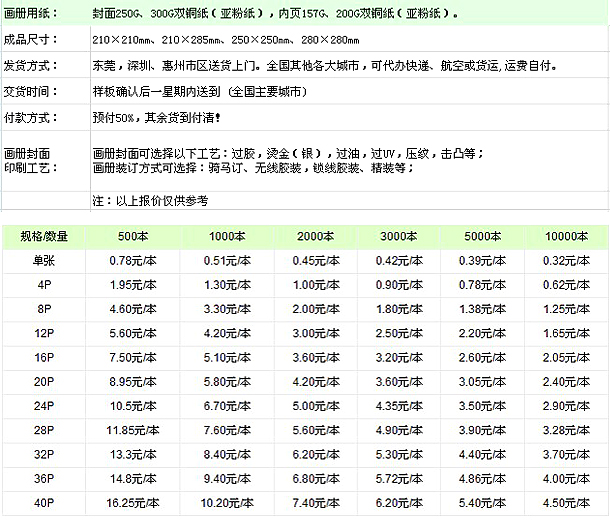The width and height of the screenshot is (610, 520).
Task: Click the 10000本 column header
Action: click(565, 235)
